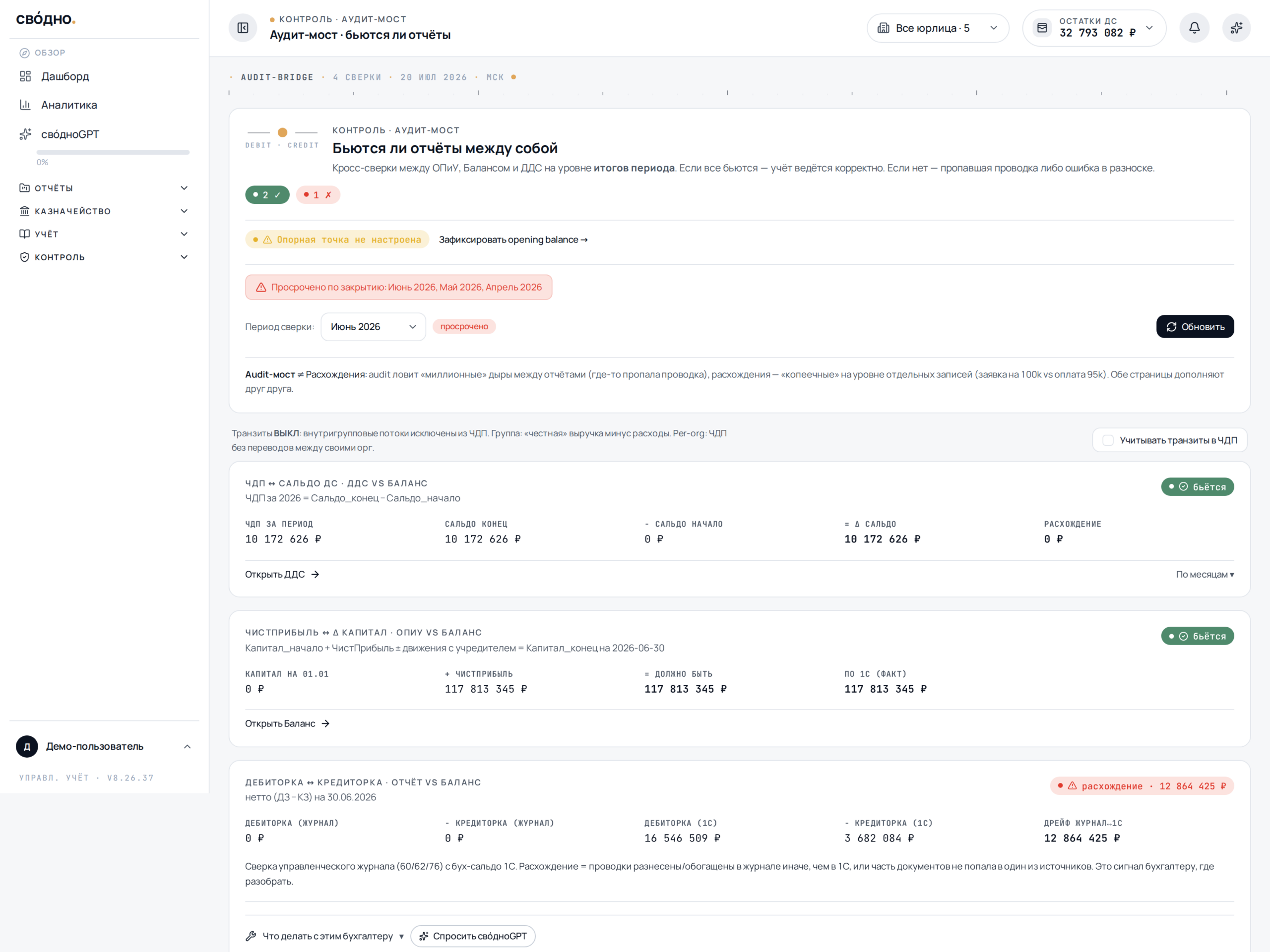Screen dimensions: 1270x952
Task: Click the расхождение 12 864 425 ₽ badge
Action: (x=1142, y=786)
